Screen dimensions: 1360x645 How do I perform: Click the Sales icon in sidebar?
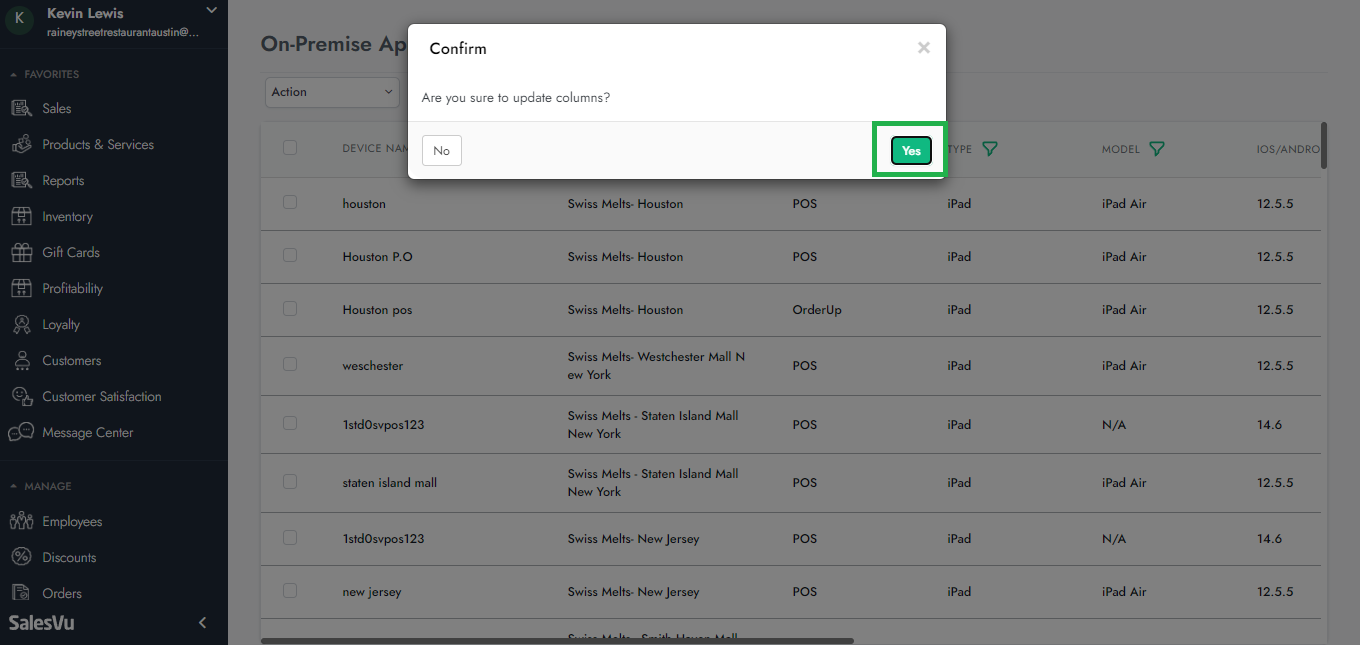click(21, 108)
